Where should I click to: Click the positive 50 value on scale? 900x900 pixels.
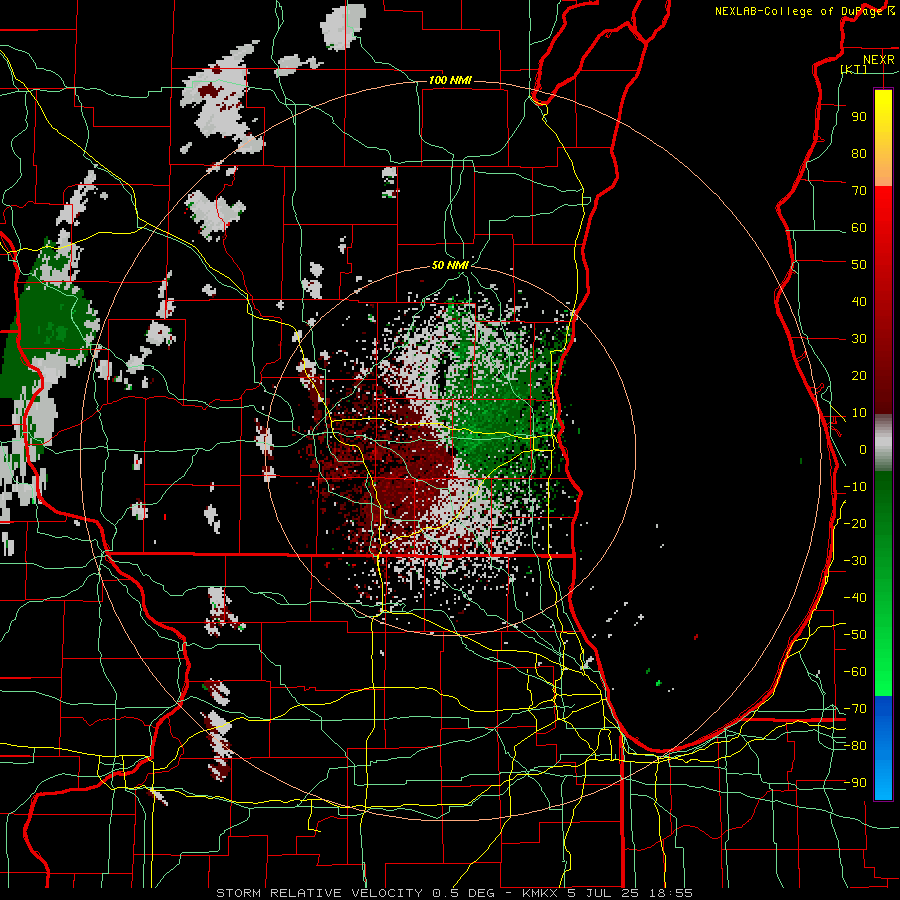tap(859, 265)
